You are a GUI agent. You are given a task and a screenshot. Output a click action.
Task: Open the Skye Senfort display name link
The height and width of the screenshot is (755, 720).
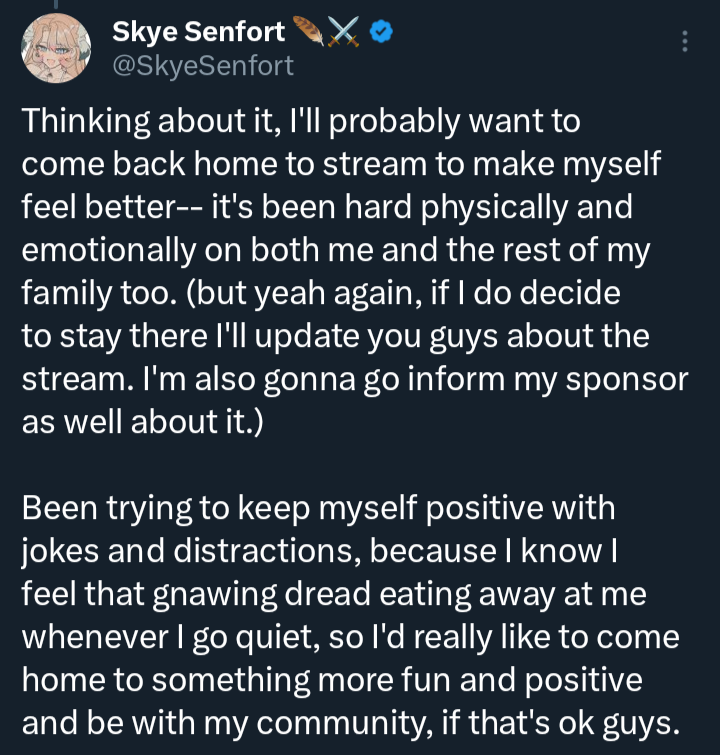[x=198, y=32]
